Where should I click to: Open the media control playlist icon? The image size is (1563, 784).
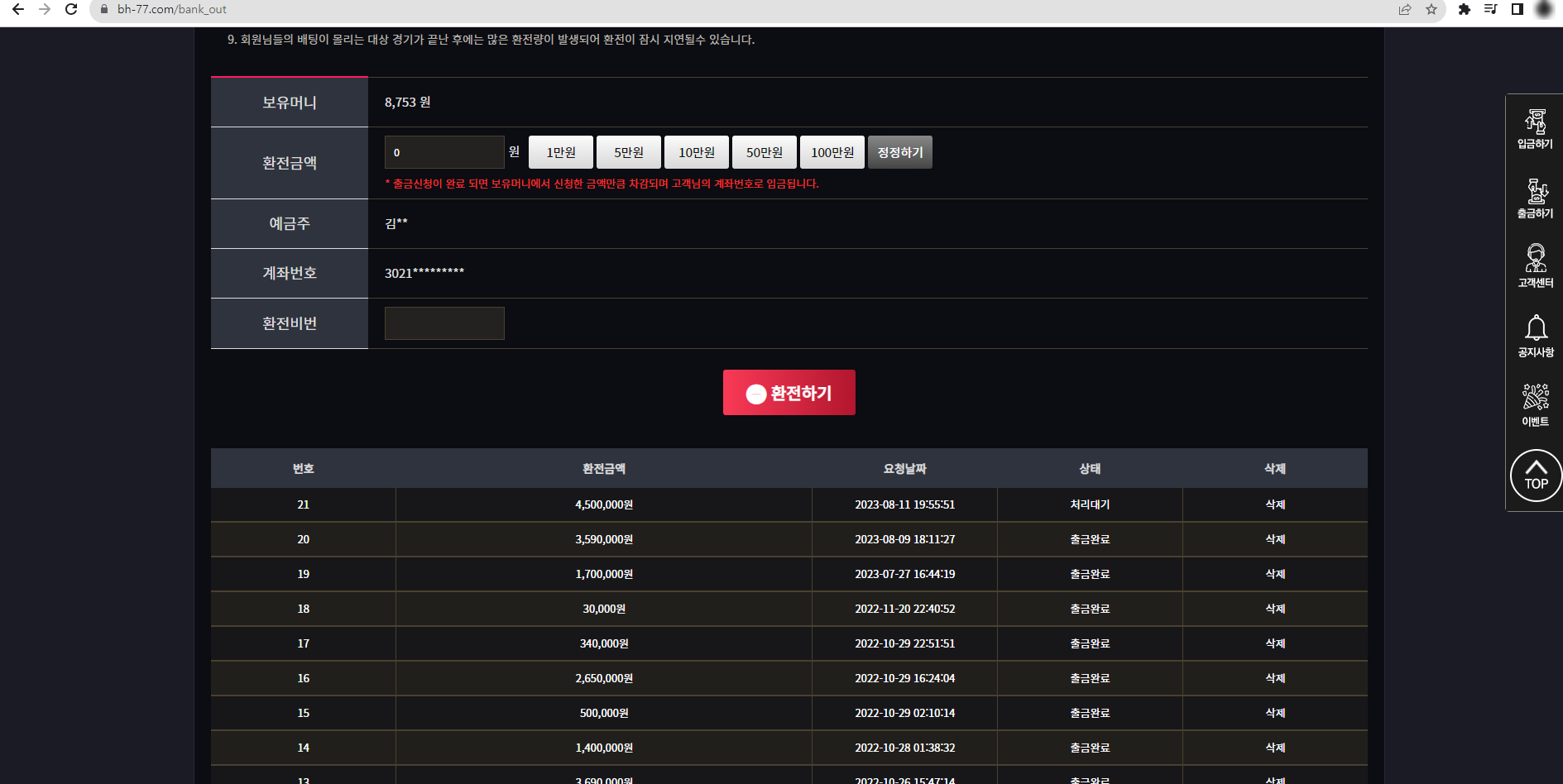coord(1491,9)
